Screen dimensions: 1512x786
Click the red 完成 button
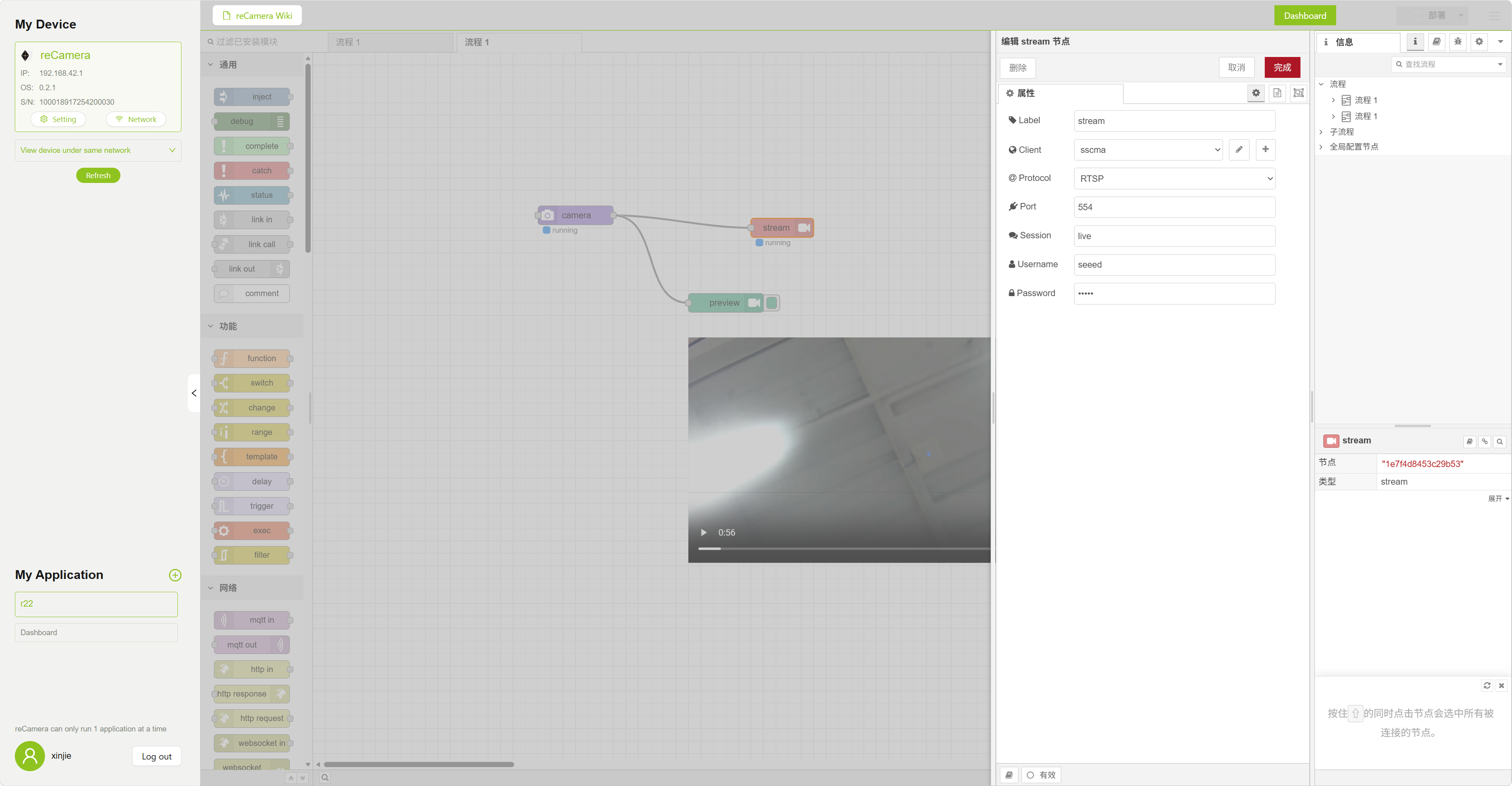tap(1282, 67)
